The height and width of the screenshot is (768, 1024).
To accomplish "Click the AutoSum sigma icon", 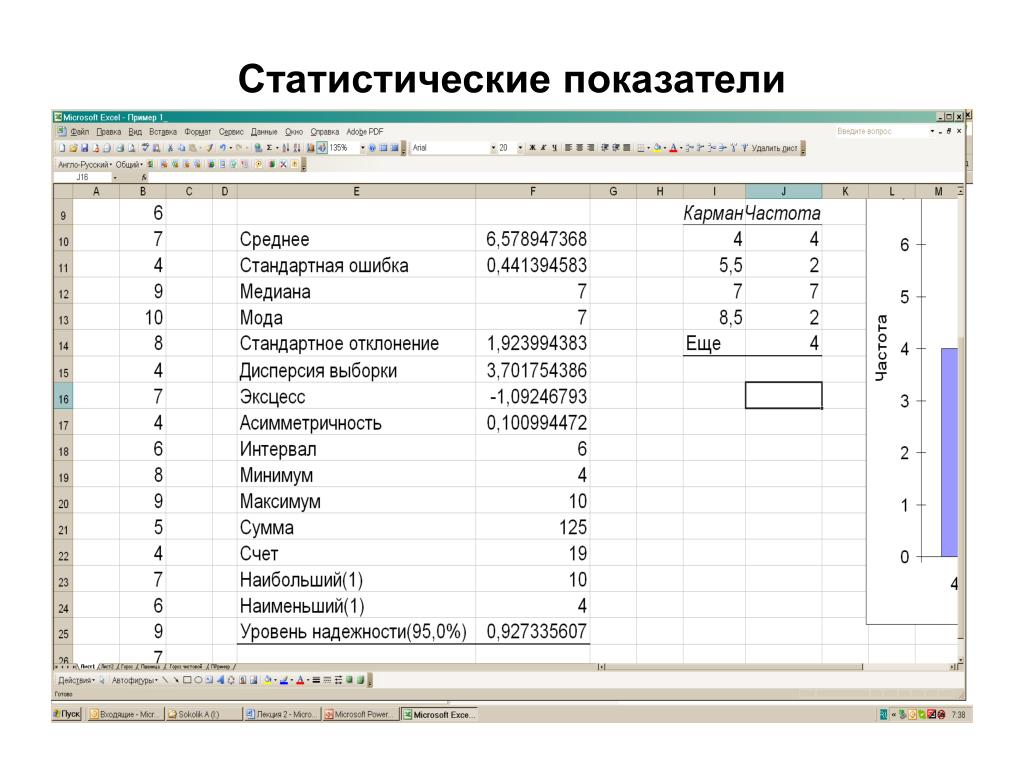I will tap(269, 148).
